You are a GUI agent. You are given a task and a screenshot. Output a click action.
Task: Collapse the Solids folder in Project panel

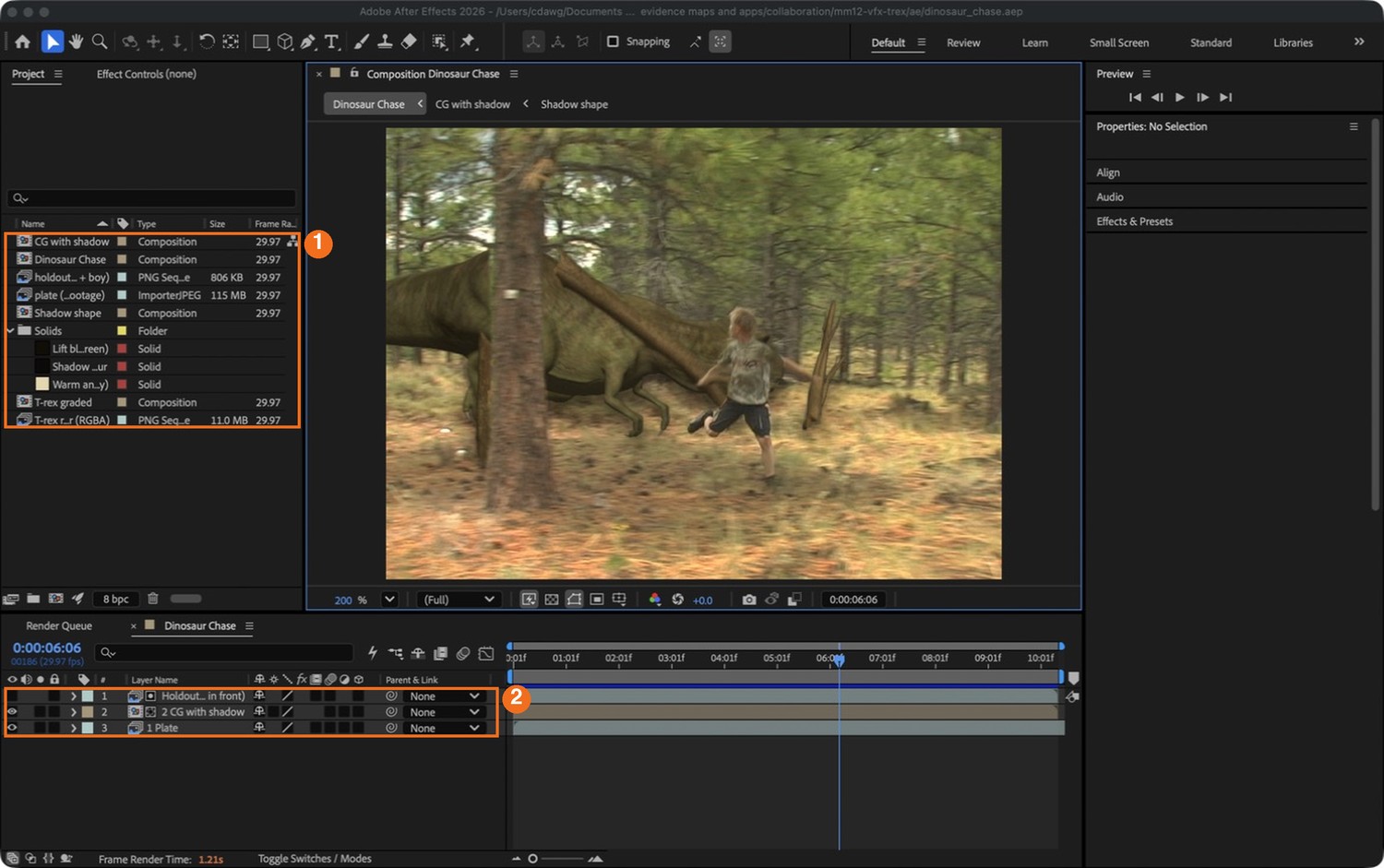11,330
